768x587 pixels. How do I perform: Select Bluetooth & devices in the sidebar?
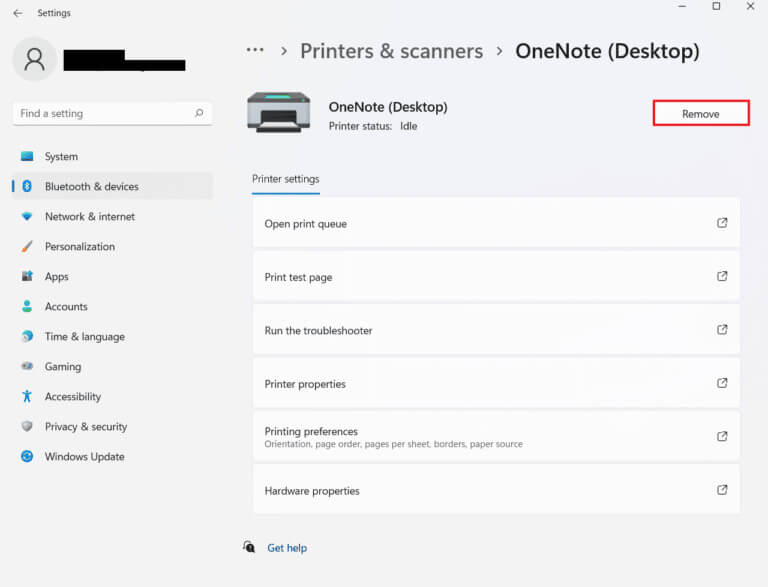[x=113, y=186]
